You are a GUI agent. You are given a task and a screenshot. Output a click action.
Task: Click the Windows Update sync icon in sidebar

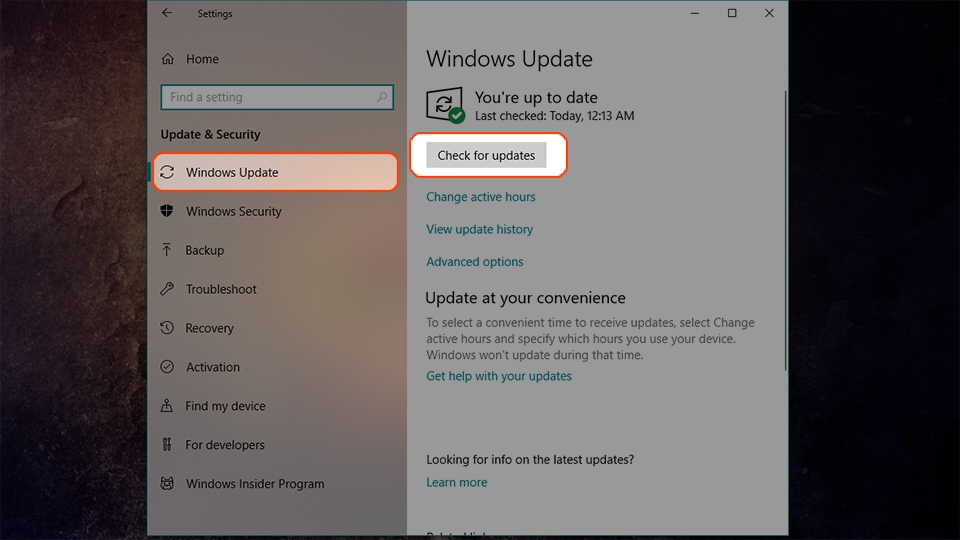coord(167,172)
